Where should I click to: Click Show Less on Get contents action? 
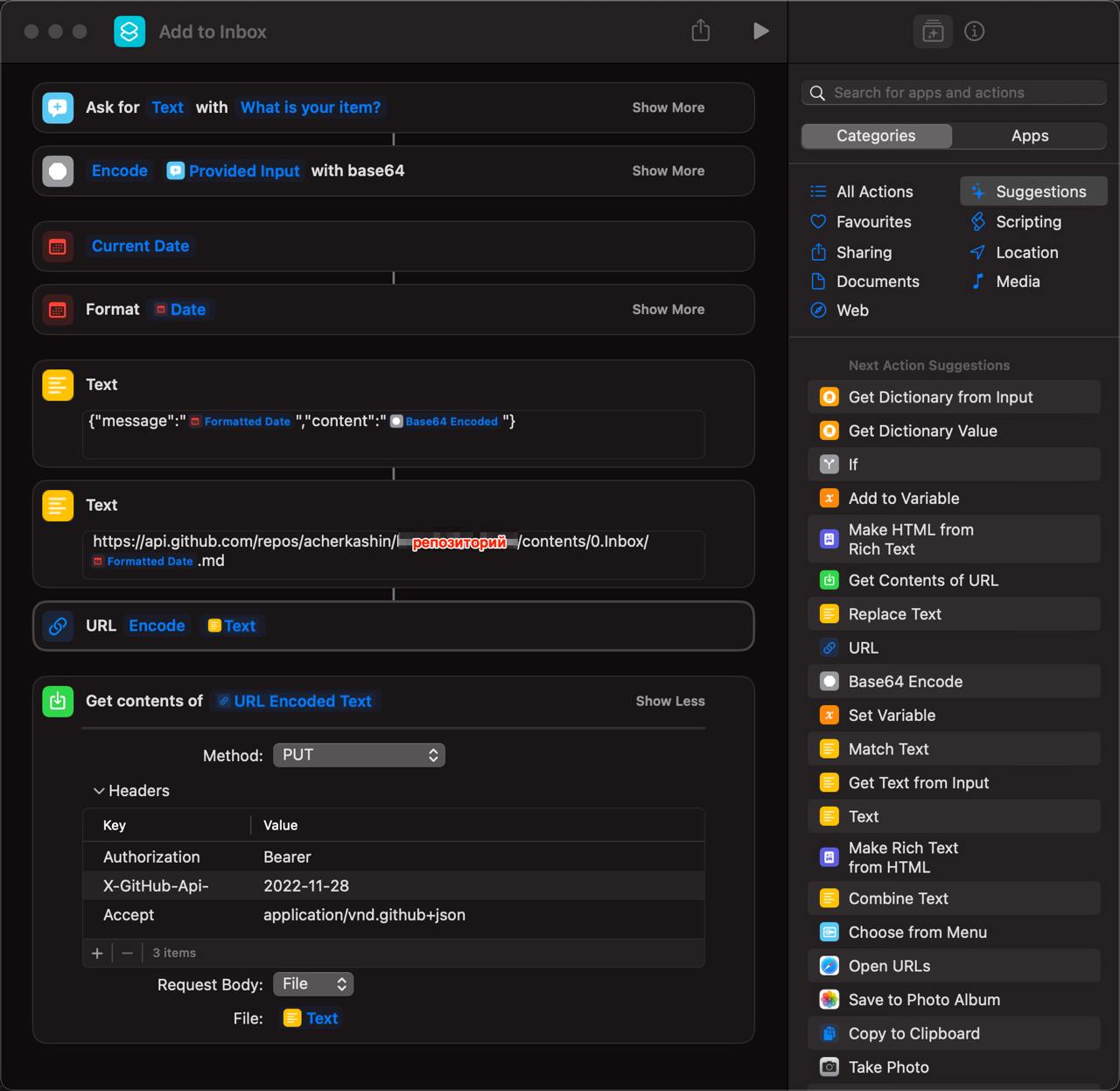669,702
